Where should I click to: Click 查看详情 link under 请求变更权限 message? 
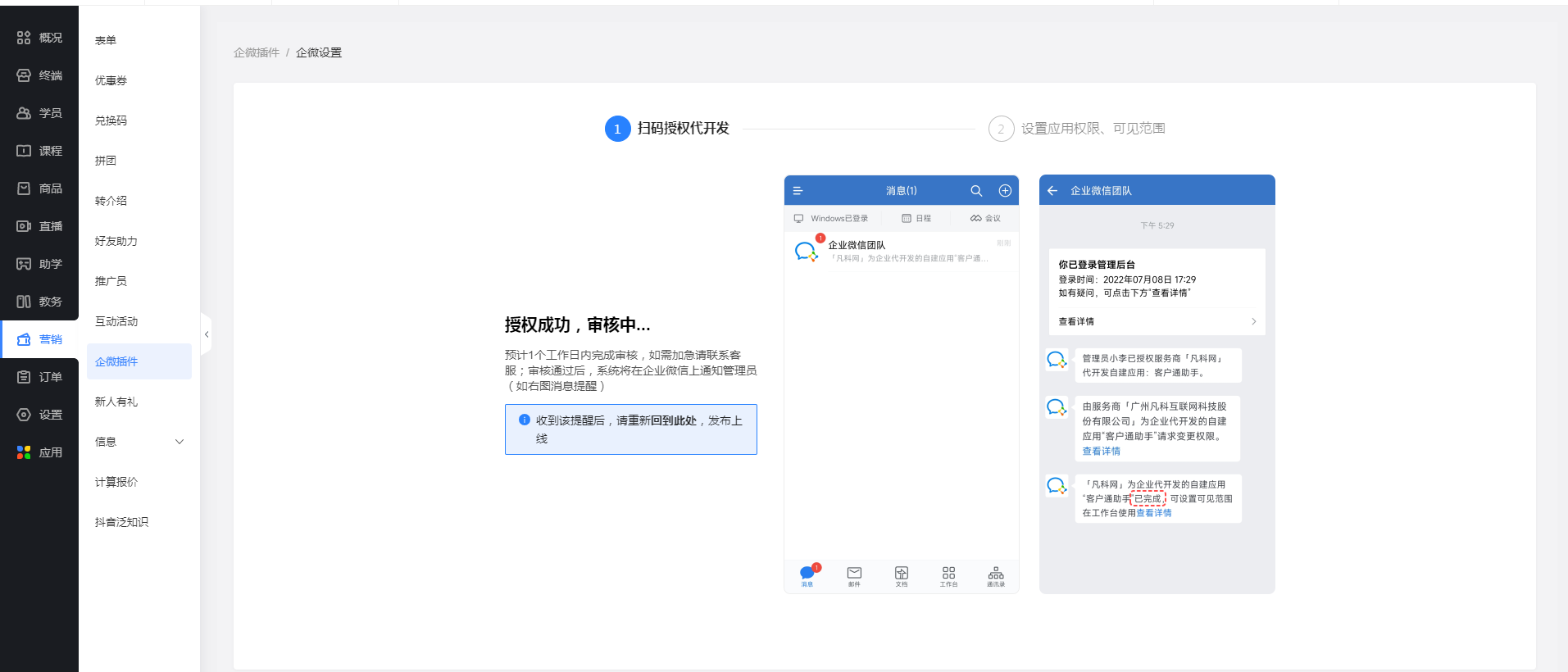tap(1101, 452)
